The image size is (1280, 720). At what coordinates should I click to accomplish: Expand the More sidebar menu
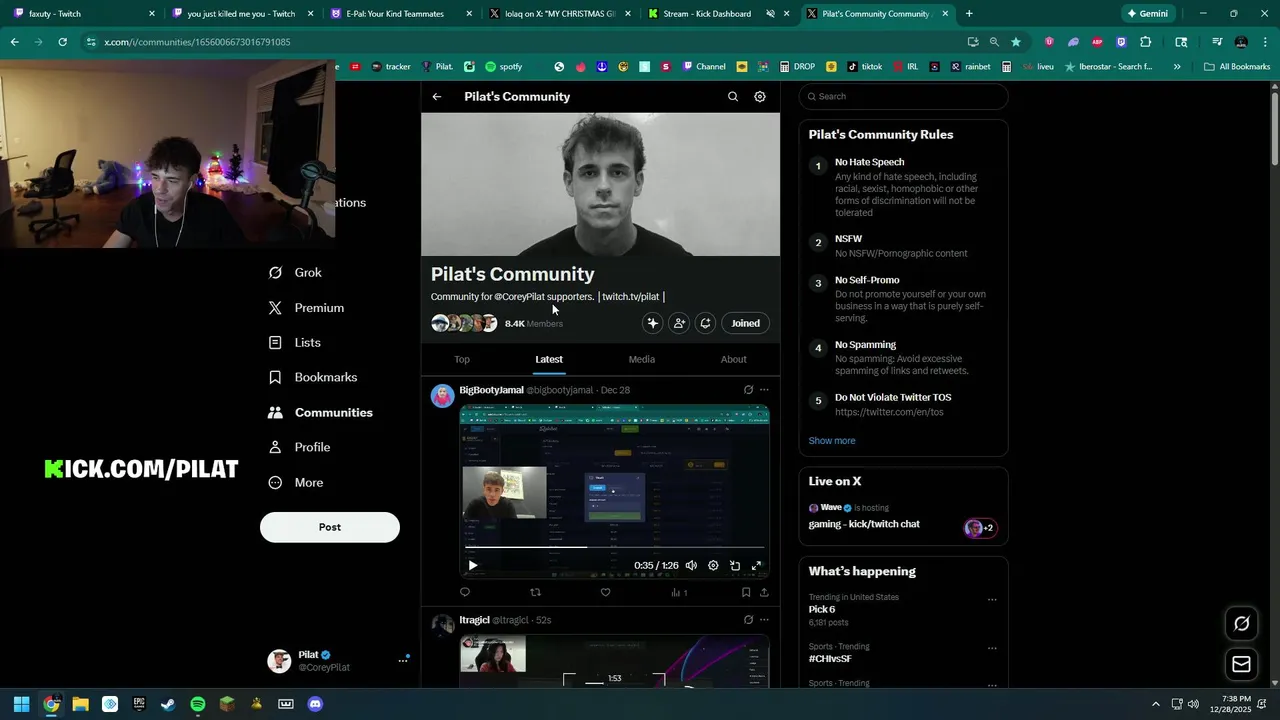click(296, 483)
